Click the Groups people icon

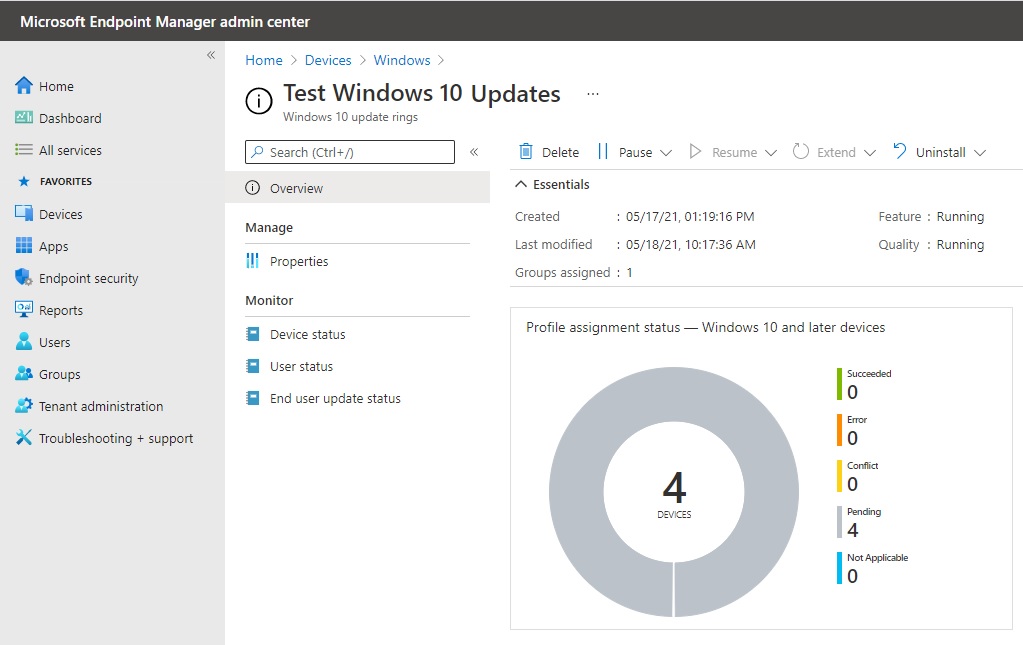click(24, 373)
